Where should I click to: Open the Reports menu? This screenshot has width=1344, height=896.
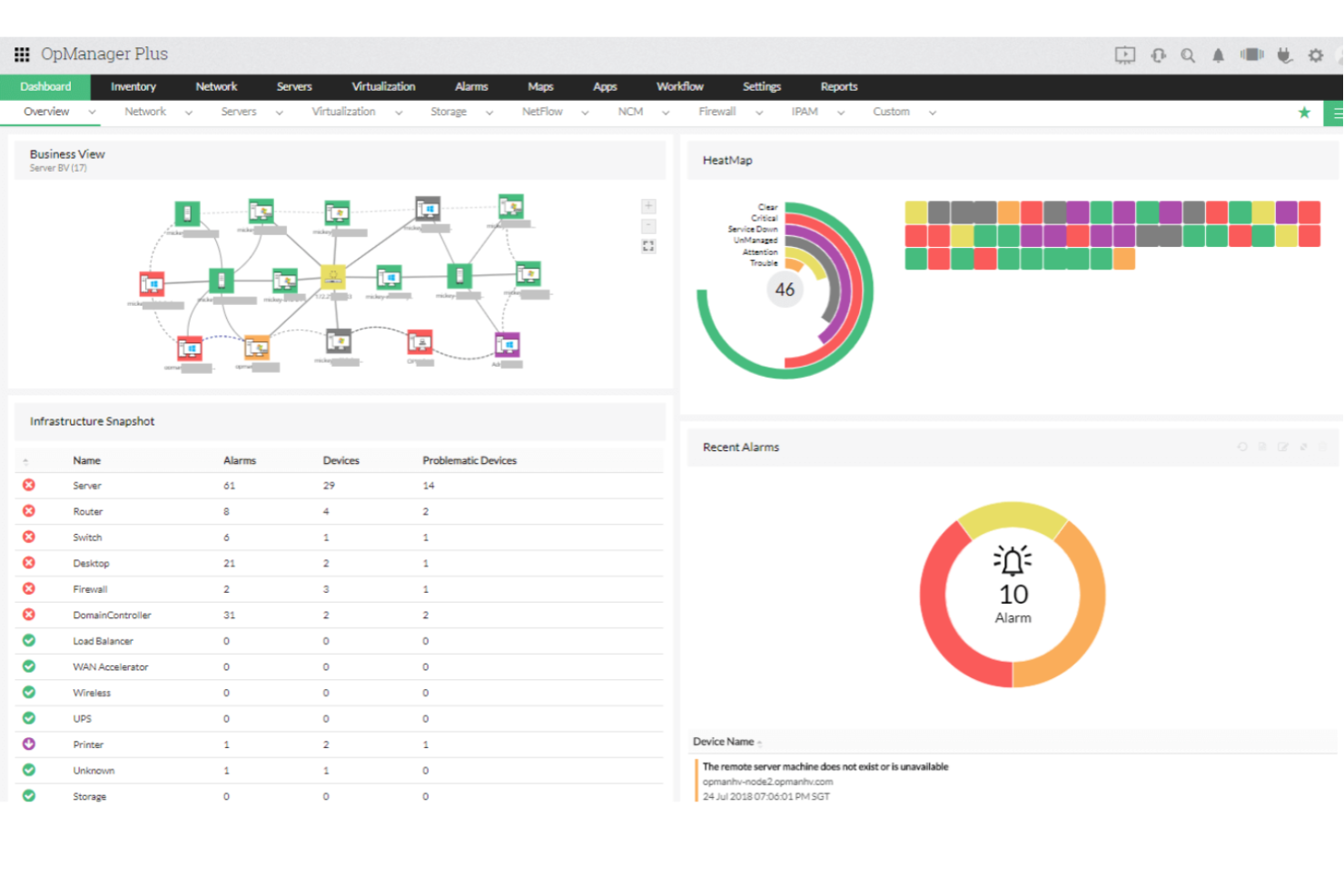click(x=837, y=86)
